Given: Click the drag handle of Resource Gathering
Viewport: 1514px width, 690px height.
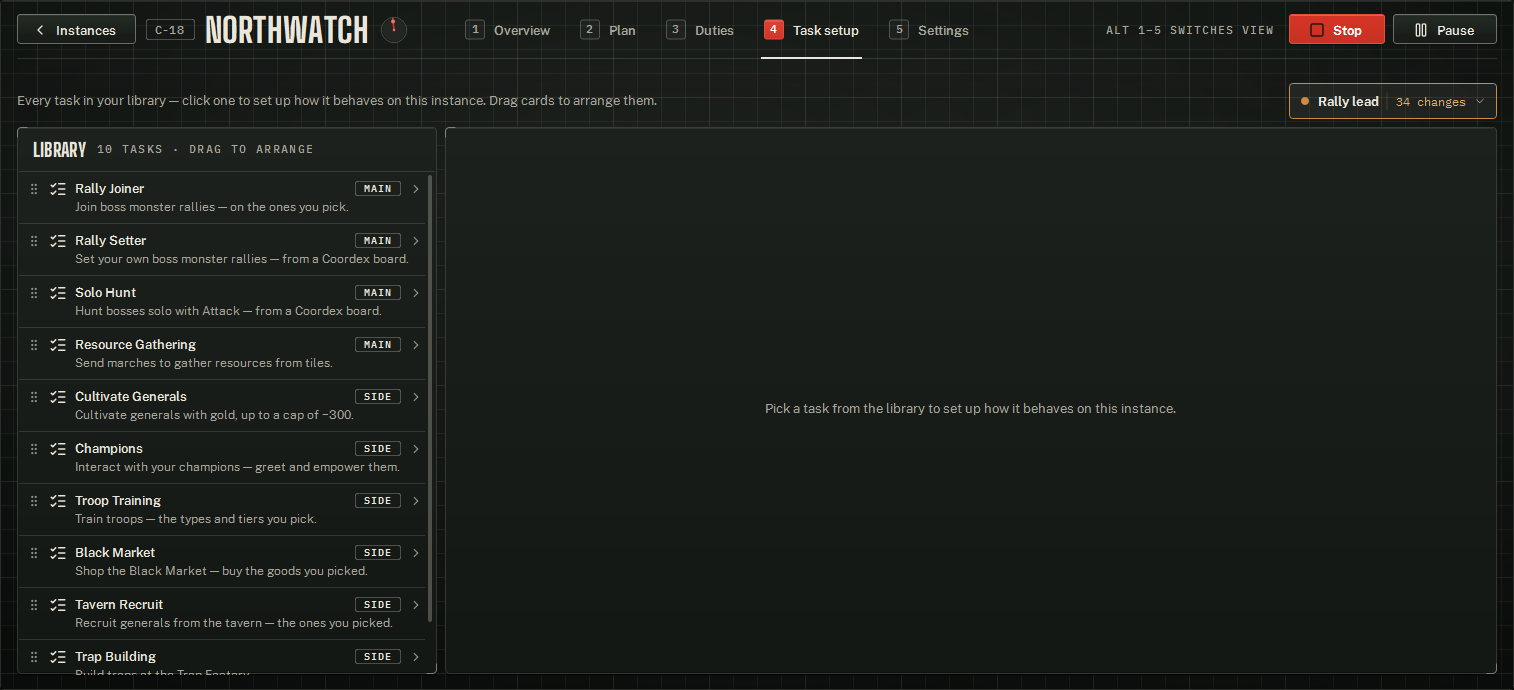Looking at the screenshot, I should 34,344.
